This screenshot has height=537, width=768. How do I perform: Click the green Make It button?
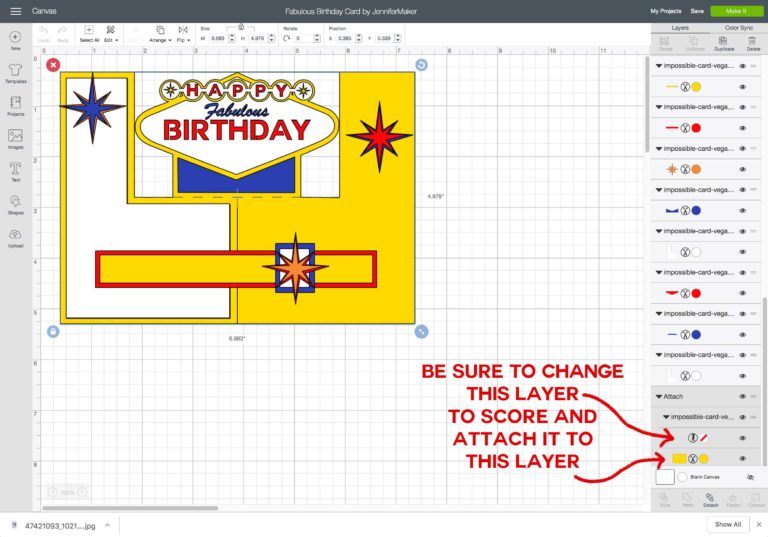pos(736,11)
